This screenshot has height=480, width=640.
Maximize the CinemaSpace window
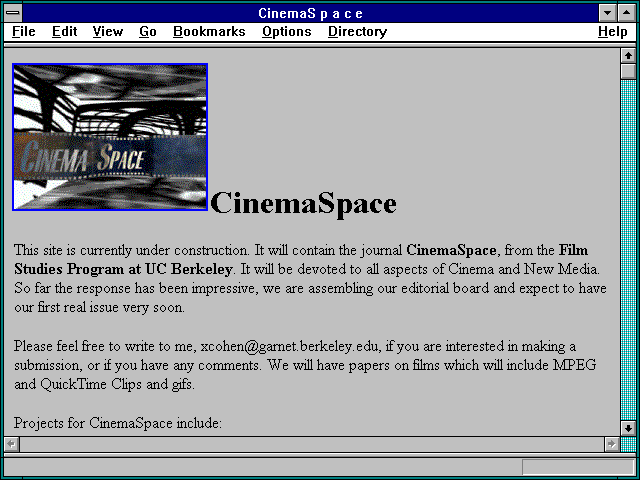pyautogui.click(x=627, y=13)
